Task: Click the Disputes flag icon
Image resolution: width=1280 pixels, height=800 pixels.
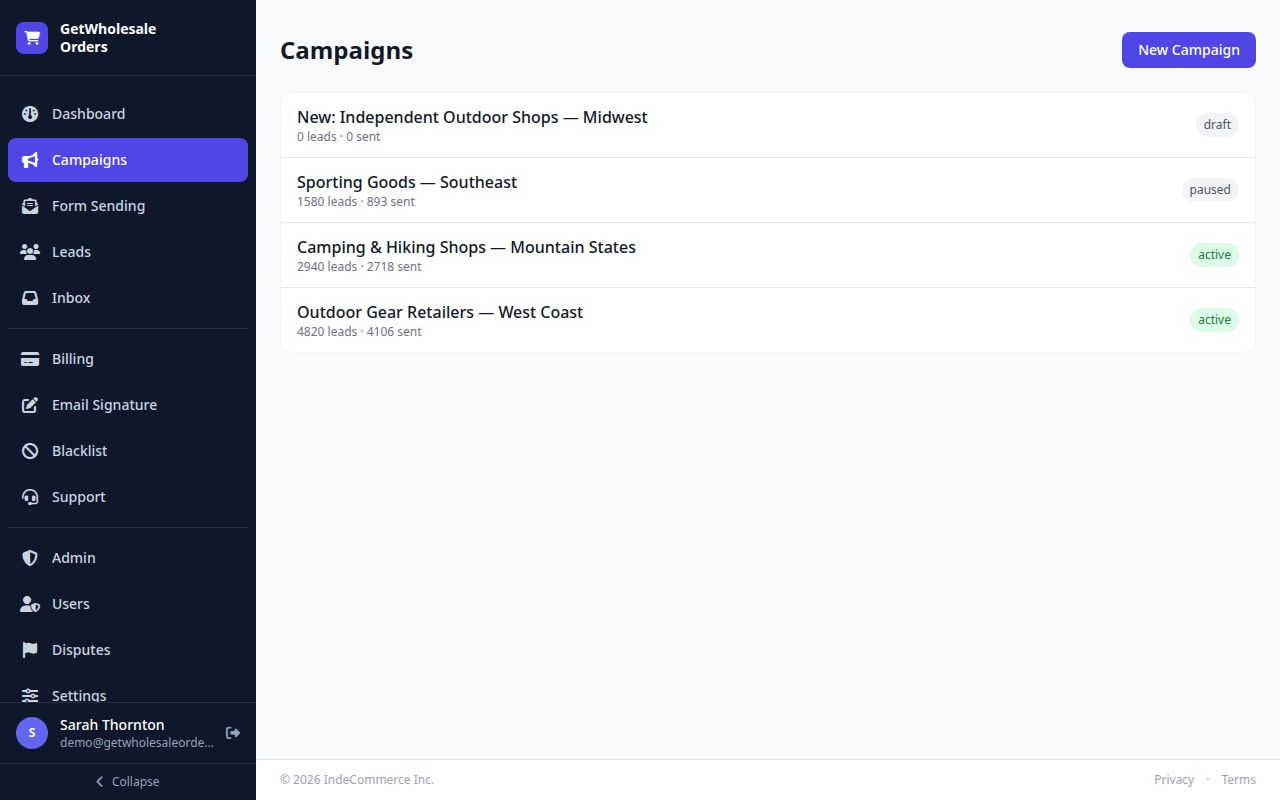Action: 30,650
